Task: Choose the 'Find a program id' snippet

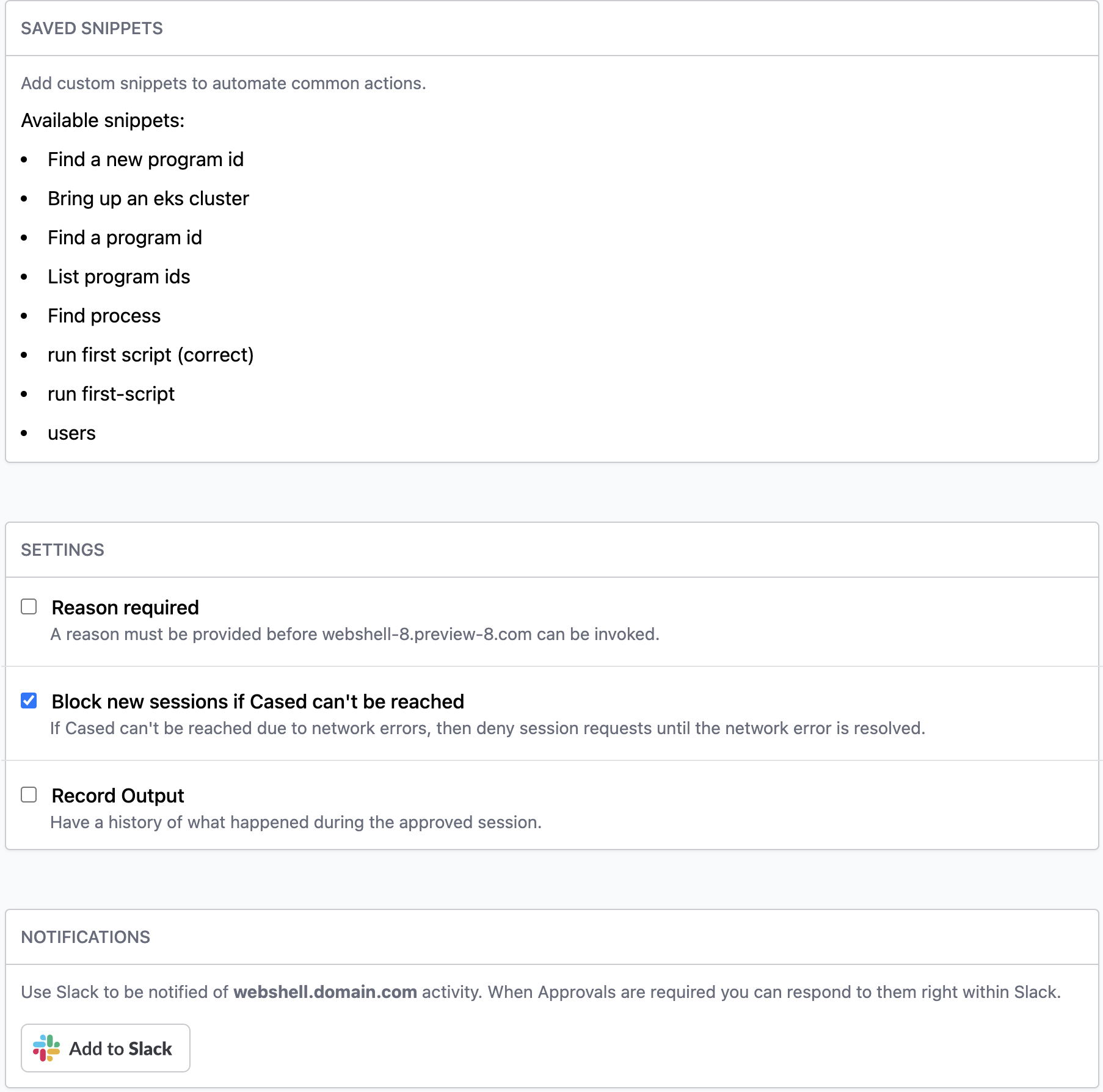Action: click(125, 238)
